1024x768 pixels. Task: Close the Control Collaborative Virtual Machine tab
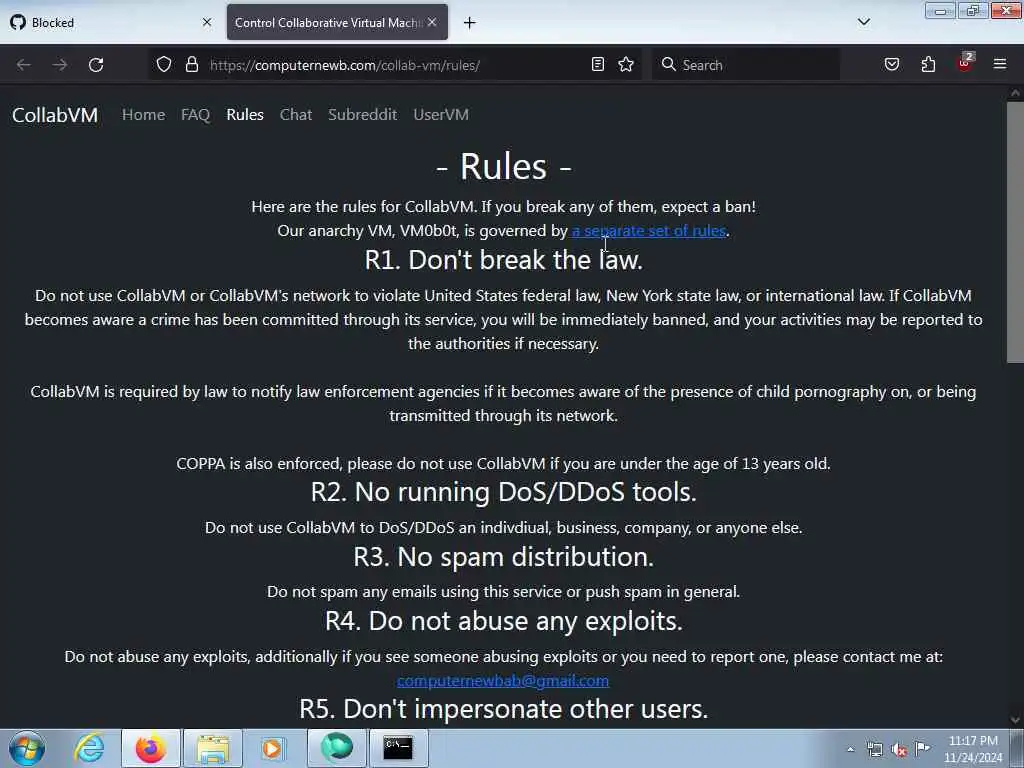(x=432, y=22)
